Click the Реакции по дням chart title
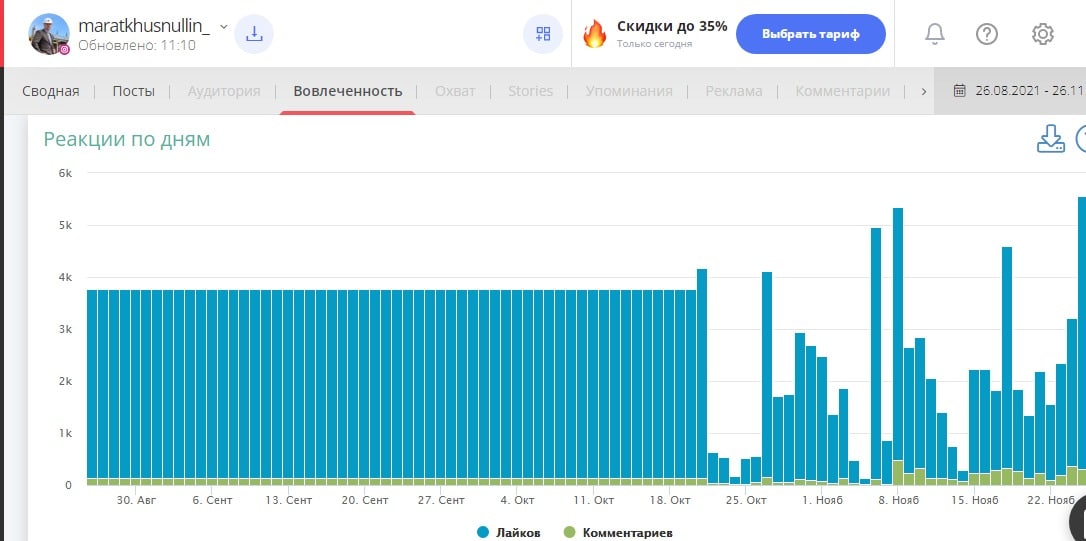 coord(126,139)
